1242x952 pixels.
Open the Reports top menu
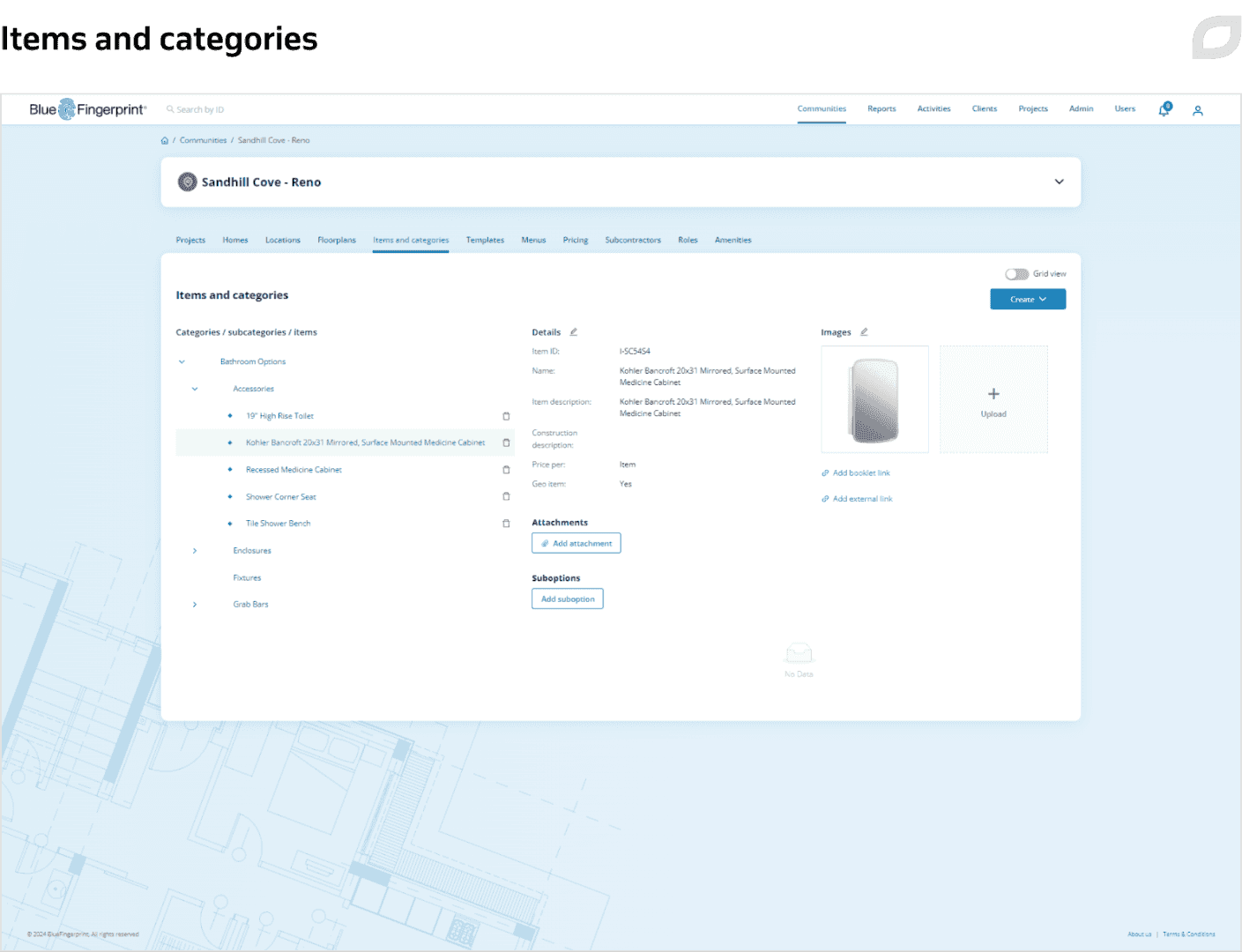[881, 109]
